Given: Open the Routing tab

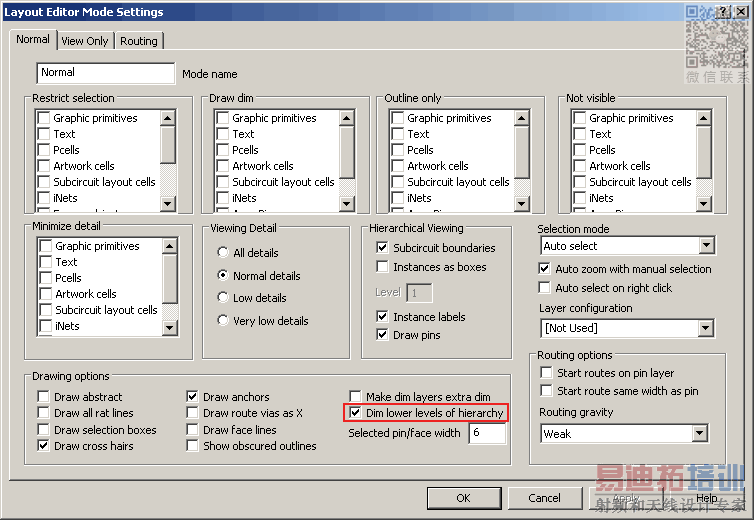Looking at the screenshot, I should [x=139, y=41].
